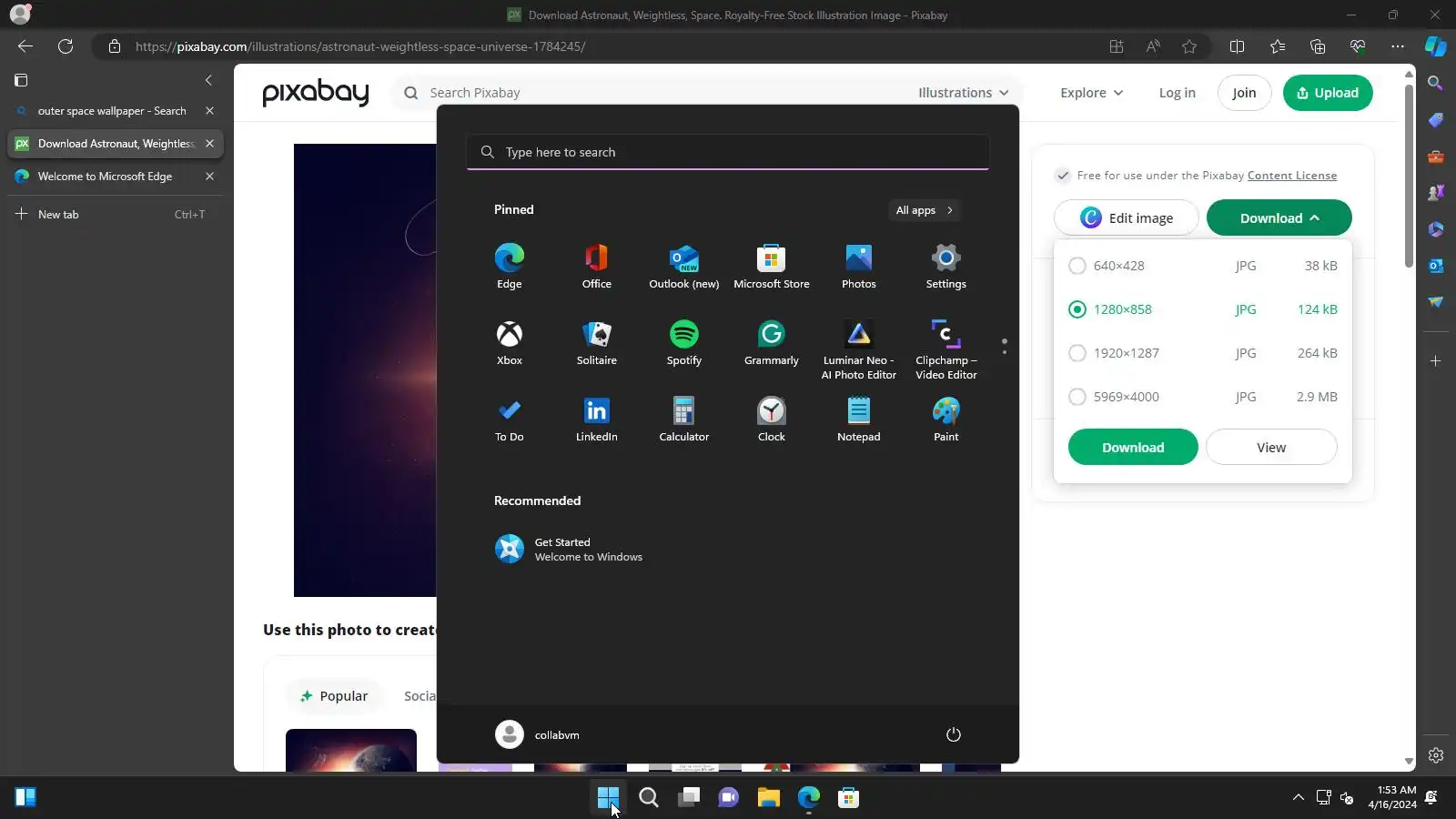
Task: Expand the Illustrations search filter
Action: click(963, 93)
